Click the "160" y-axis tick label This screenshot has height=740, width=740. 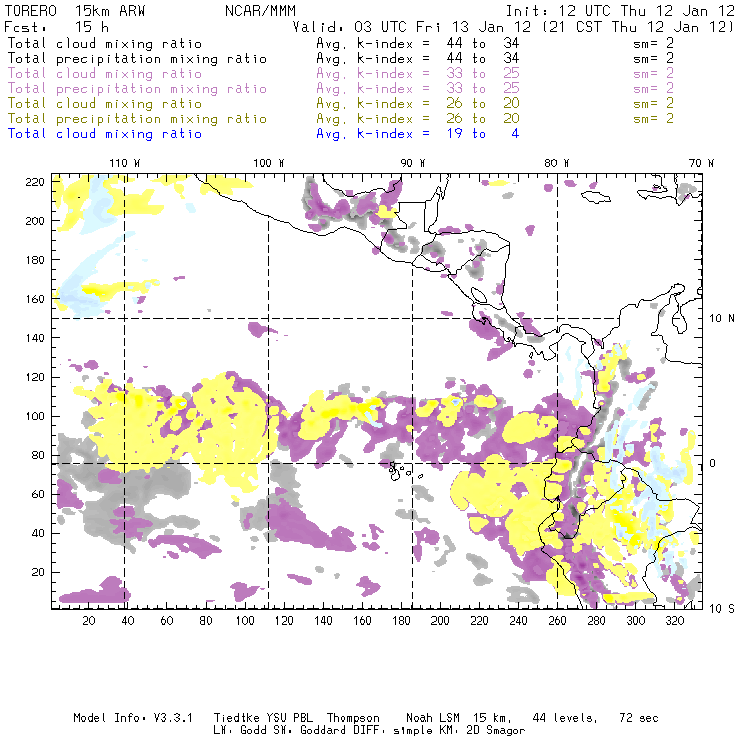point(34,299)
